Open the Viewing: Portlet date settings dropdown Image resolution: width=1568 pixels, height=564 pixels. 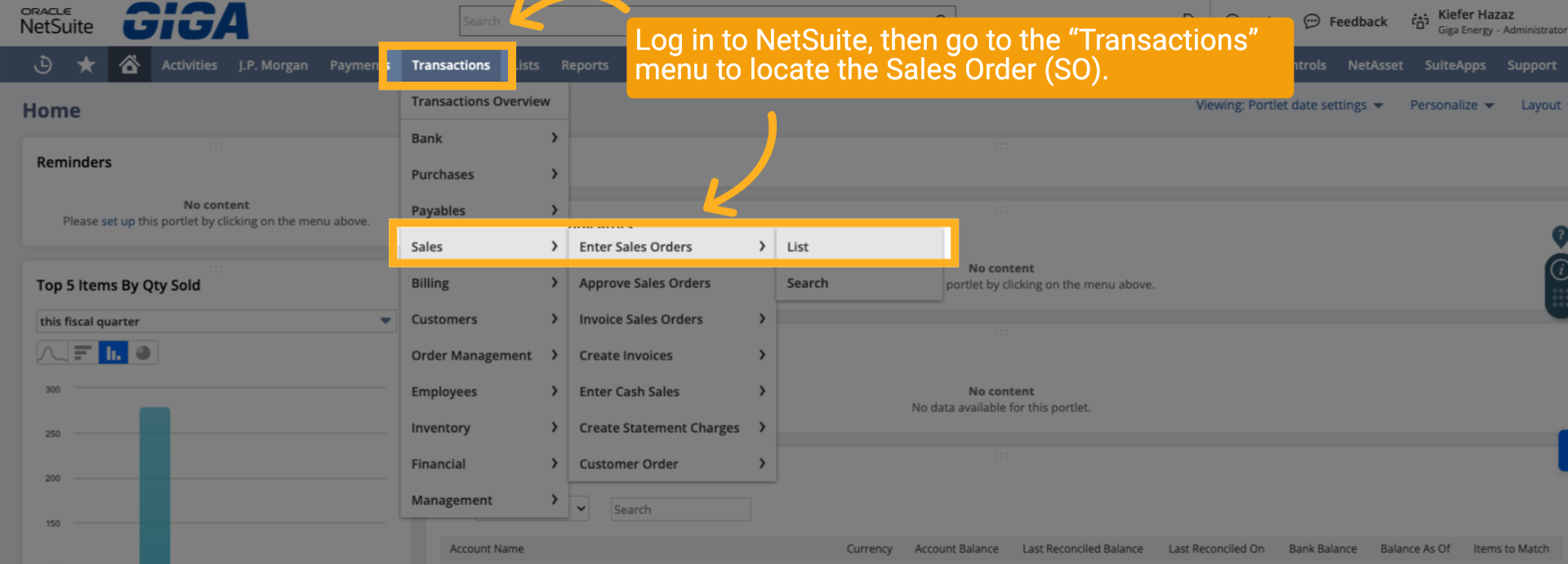tap(1290, 105)
